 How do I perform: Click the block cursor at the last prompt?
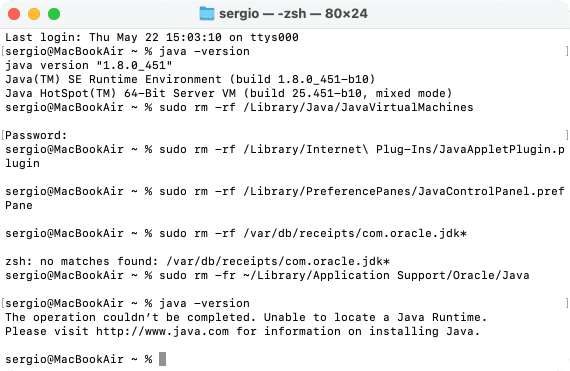coord(162,359)
